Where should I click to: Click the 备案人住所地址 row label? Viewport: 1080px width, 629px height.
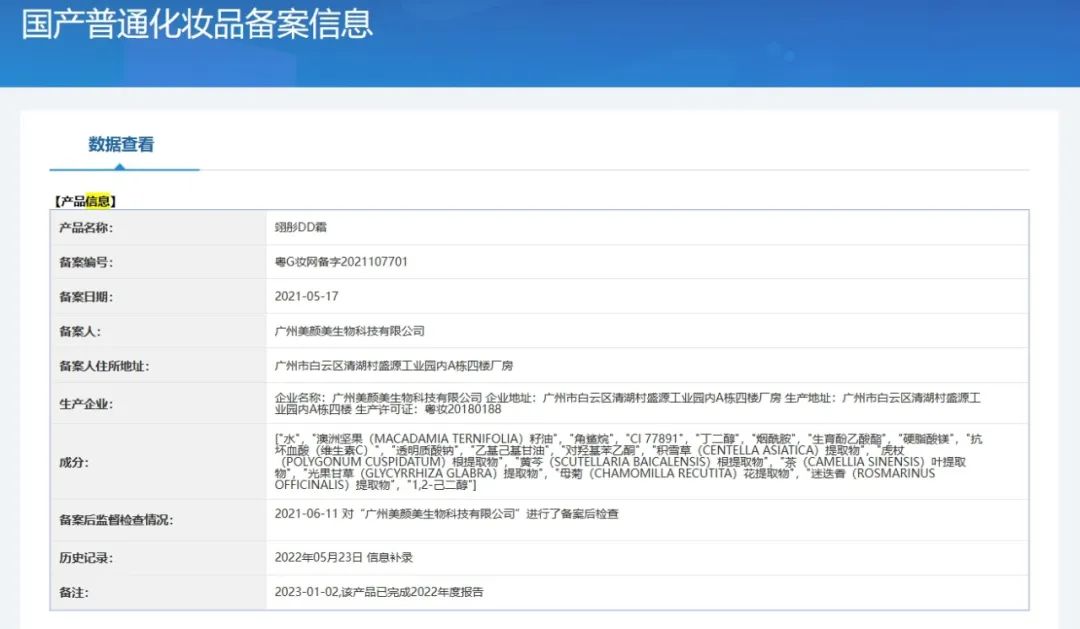point(104,366)
